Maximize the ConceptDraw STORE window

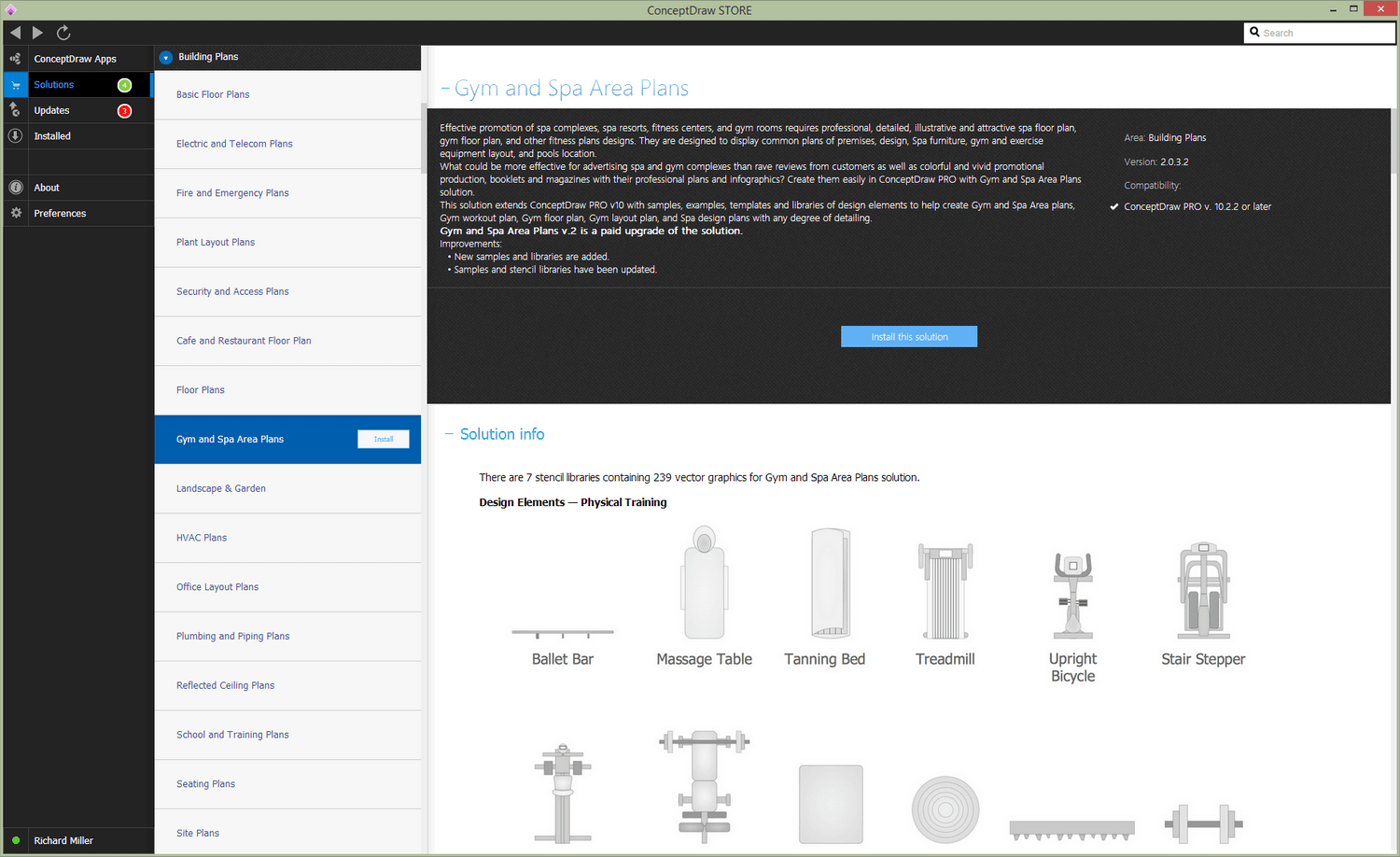(x=1353, y=9)
